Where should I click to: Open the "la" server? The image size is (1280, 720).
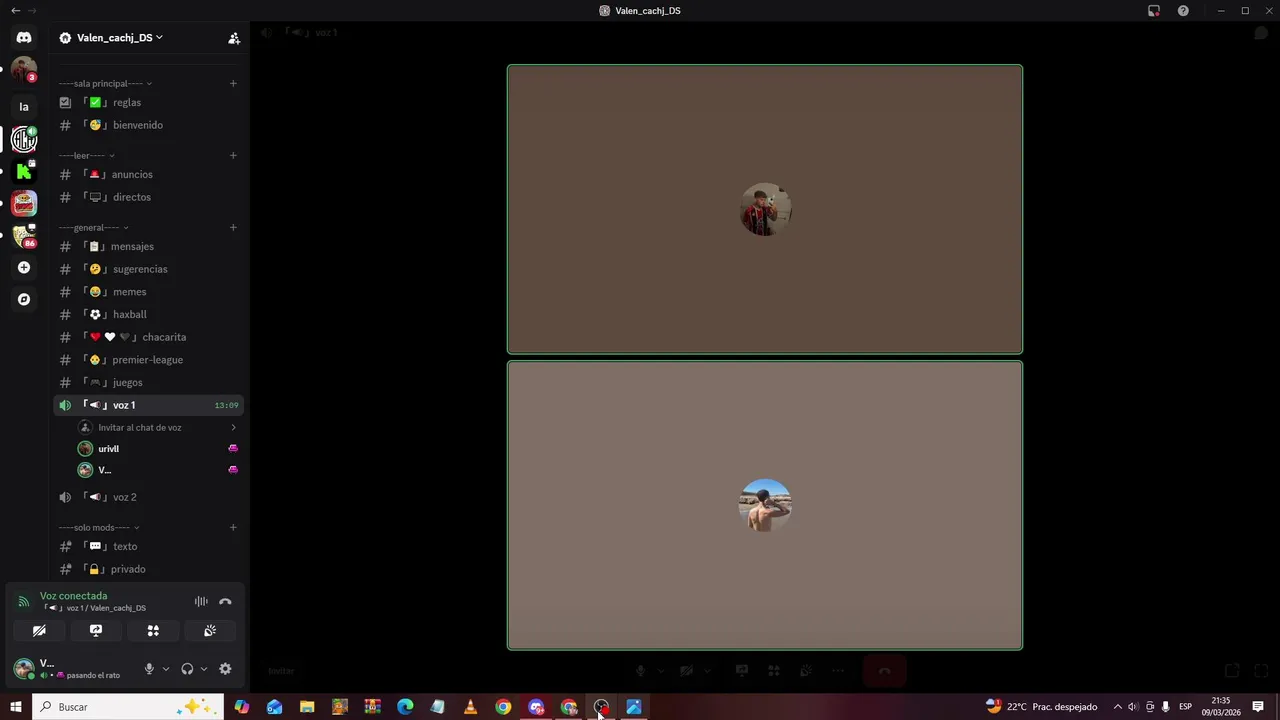pos(24,106)
